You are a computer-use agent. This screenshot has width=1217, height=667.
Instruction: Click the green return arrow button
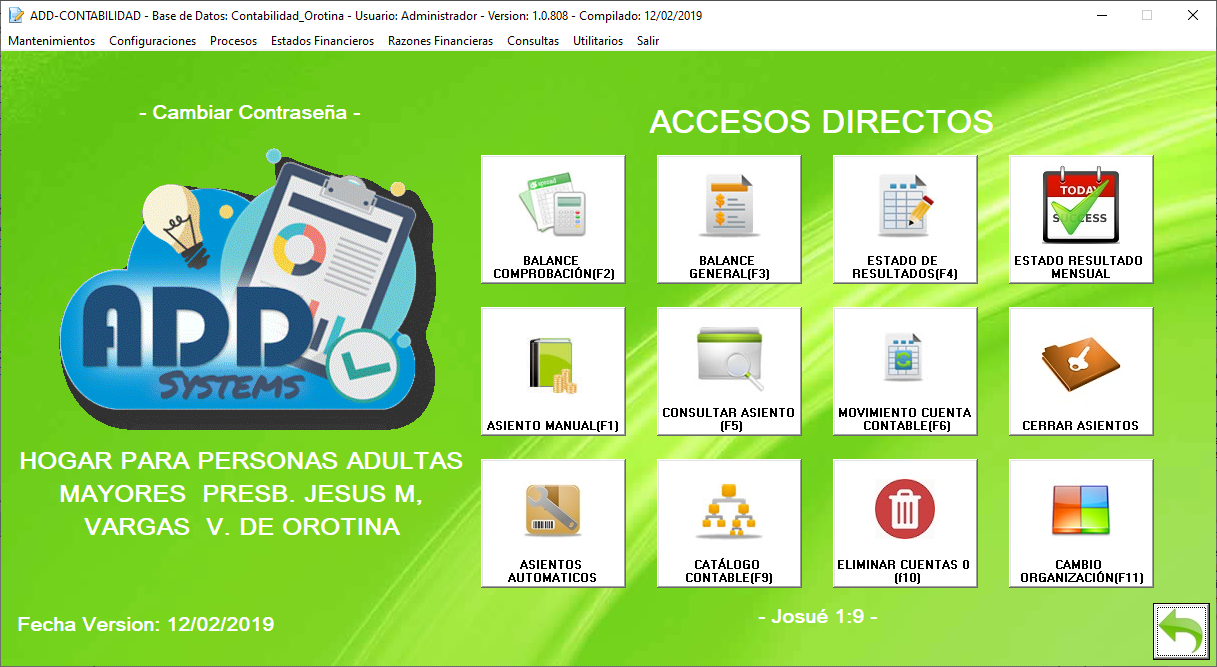tap(1180, 632)
